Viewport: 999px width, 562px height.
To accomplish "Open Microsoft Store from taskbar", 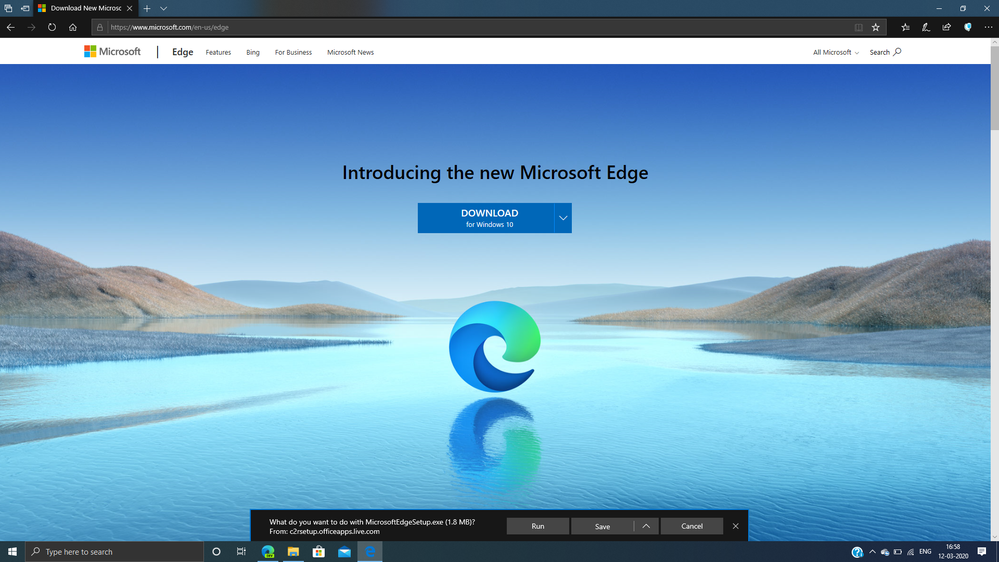I will click(x=319, y=552).
